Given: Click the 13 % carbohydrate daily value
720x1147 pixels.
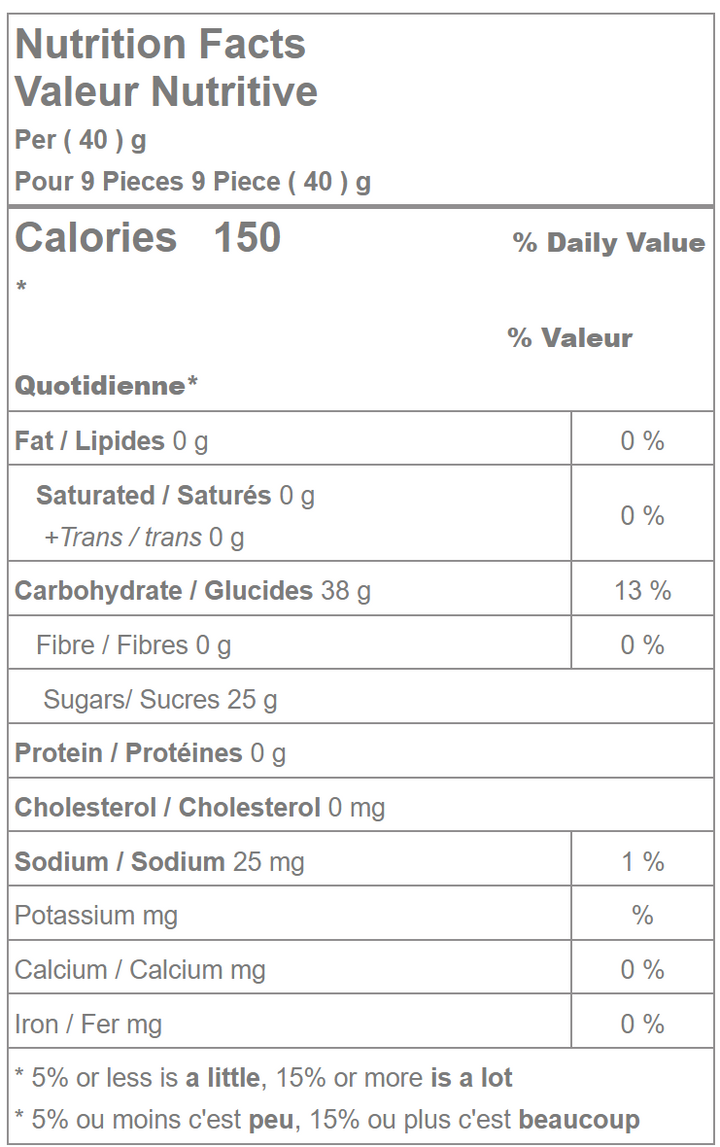Looking at the screenshot, I should click(x=642, y=591).
